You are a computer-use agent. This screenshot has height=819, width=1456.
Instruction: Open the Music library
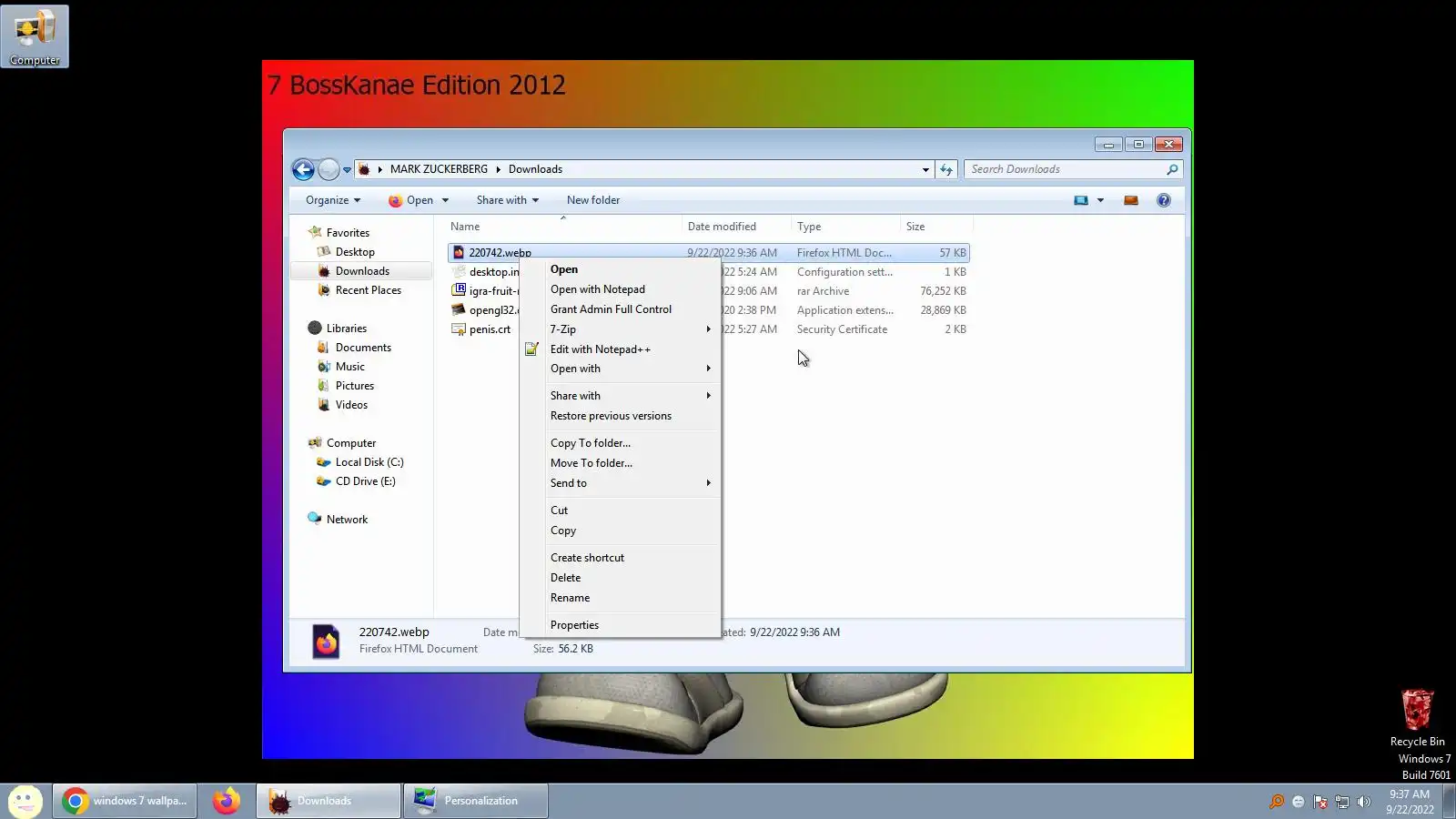[x=350, y=367]
